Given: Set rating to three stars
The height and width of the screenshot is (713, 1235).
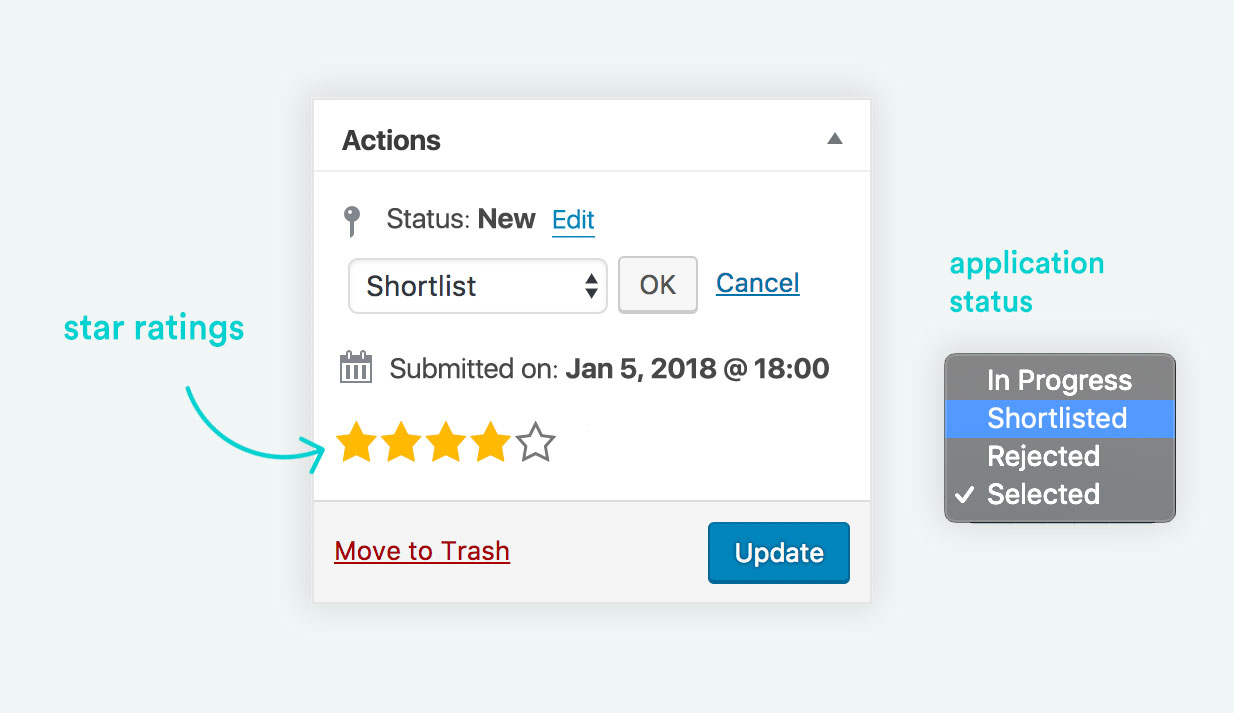Looking at the screenshot, I should tap(446, 442).
